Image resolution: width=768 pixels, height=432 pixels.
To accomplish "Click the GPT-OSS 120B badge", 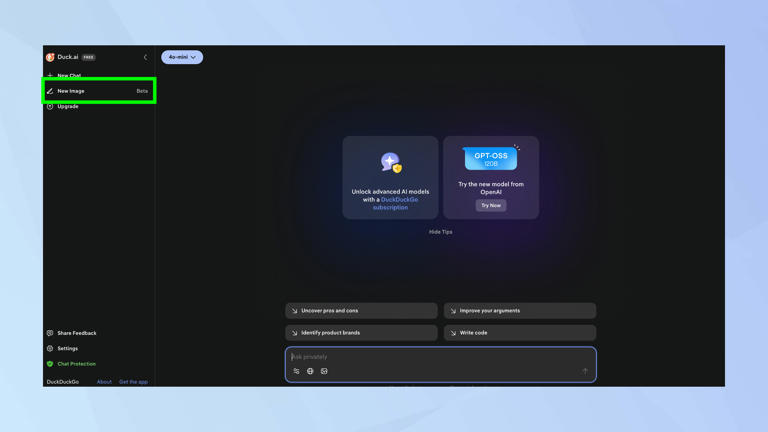I will [x=491, y=159].
